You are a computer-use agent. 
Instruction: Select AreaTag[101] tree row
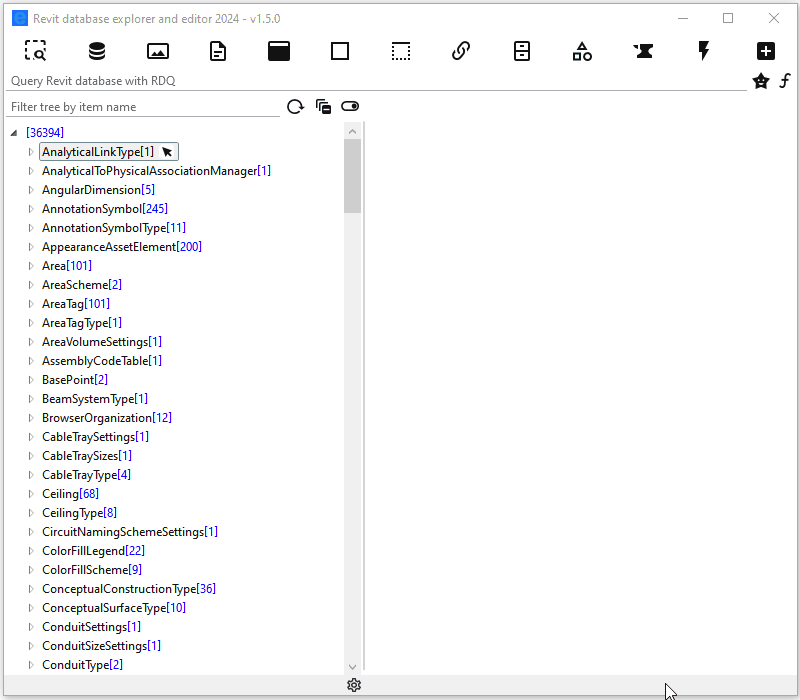[76, 304]
